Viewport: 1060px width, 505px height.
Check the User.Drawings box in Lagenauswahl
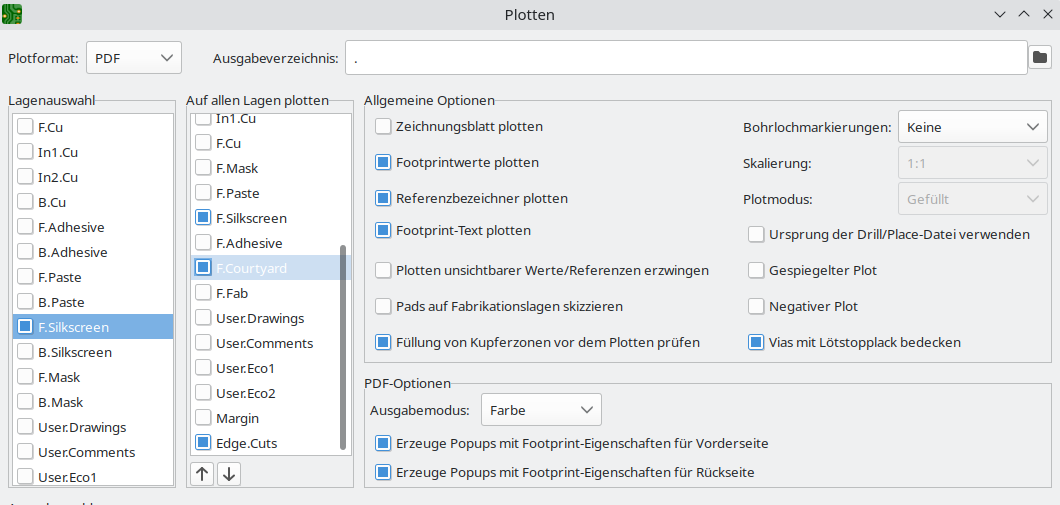[x=25, y=427]
